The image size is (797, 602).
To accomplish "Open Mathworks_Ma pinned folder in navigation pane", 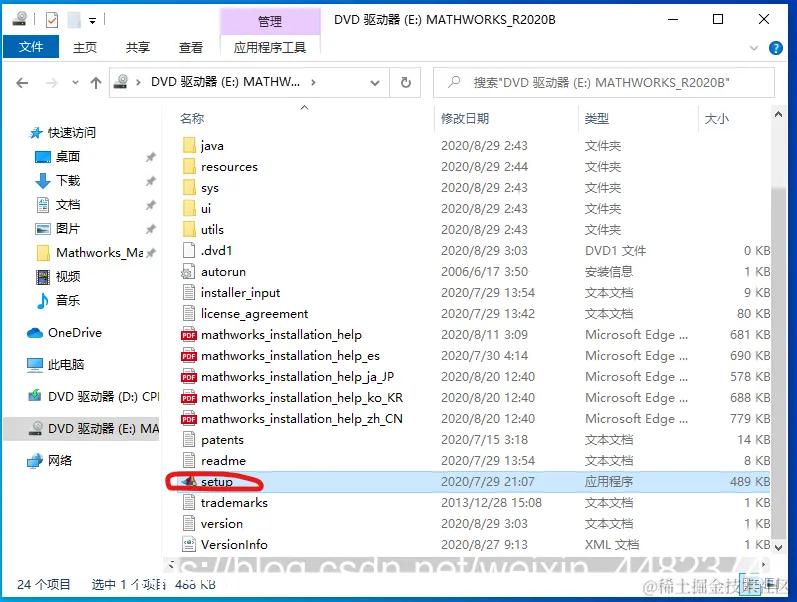I will pos(99,252).
